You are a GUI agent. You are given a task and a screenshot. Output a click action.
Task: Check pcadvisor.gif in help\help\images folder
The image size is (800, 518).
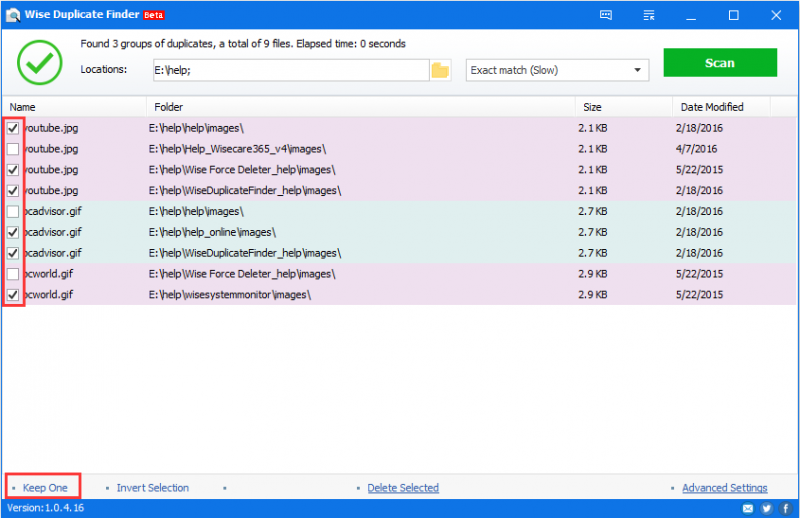[x=13, y=211]
